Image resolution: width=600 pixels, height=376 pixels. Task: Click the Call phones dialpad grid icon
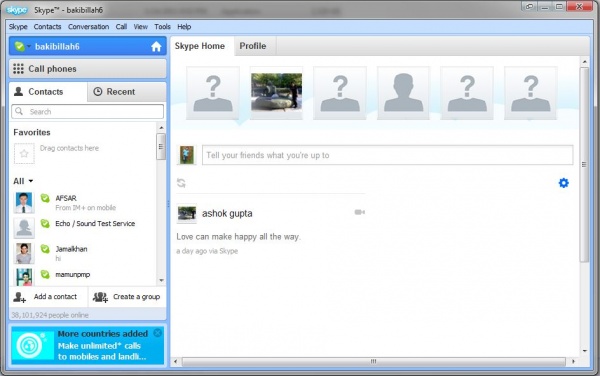tap(18, 69)
